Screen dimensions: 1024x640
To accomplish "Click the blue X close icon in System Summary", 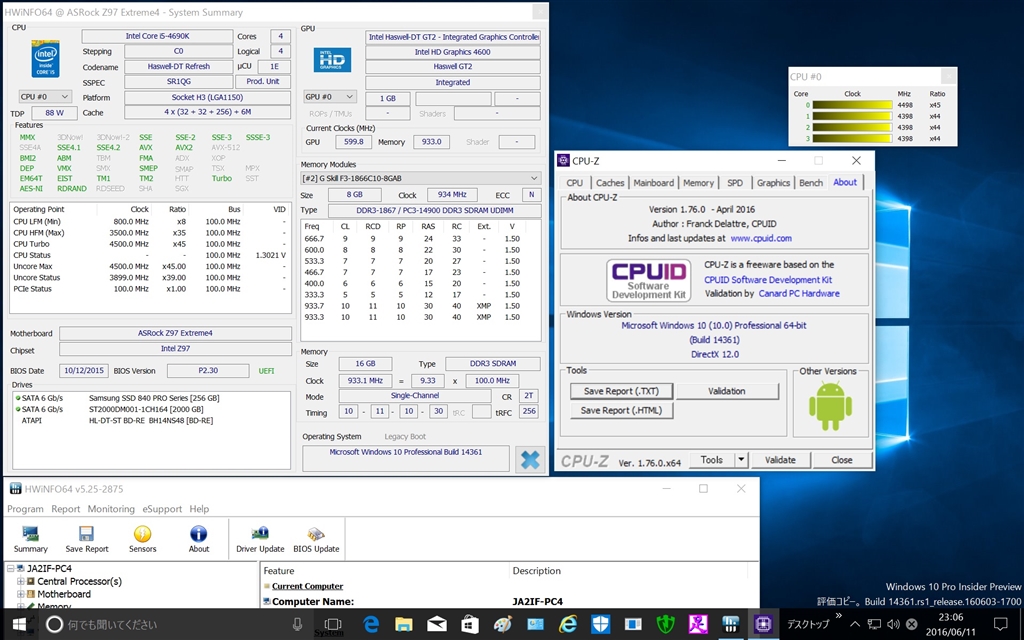I will [x=529, y=459].
